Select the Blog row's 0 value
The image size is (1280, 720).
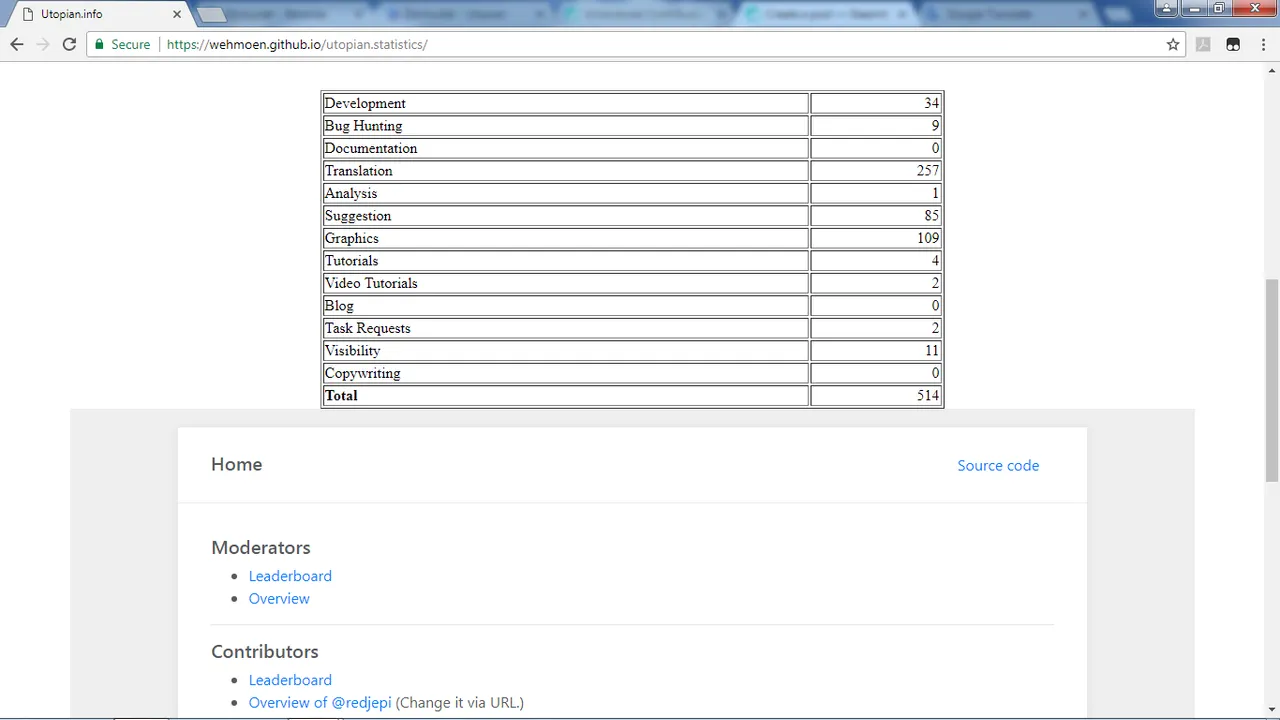[x=935, y=306]
